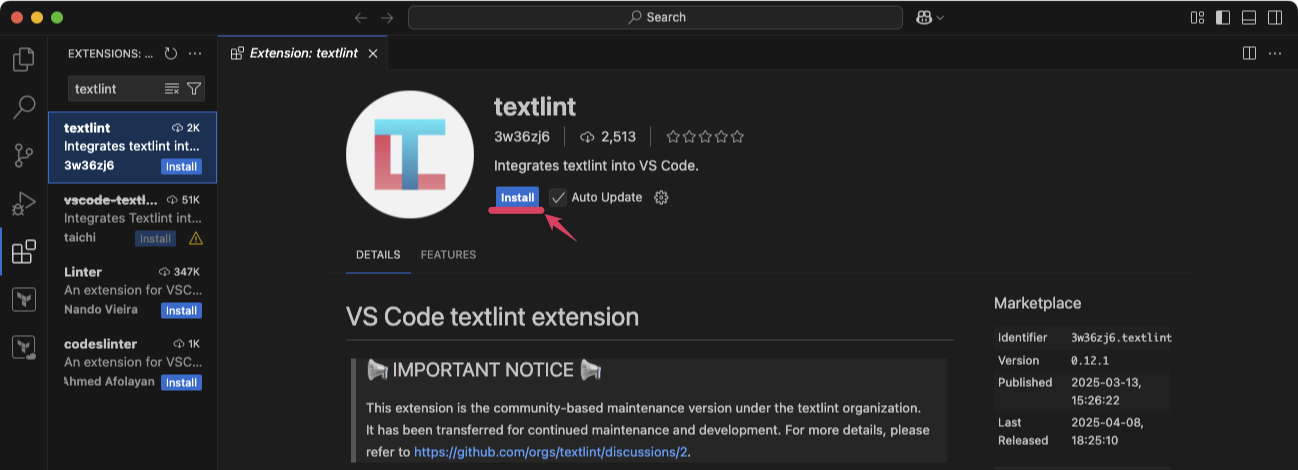The width and height of the screenshot is (1298, 470).
Task: Click the macOS yellow minimize button
Action: (37, 17)
